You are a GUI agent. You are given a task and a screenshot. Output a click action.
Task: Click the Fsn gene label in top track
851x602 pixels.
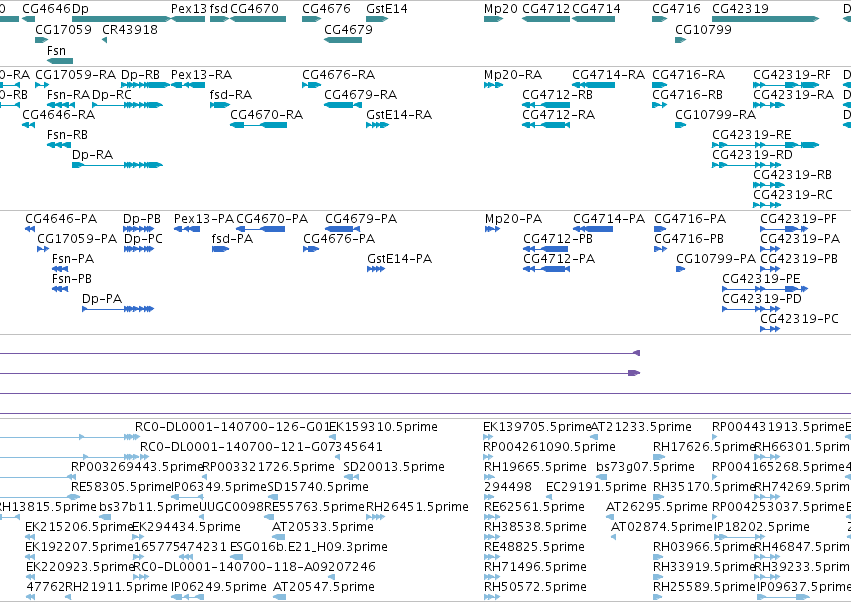[x=56, y=51]
